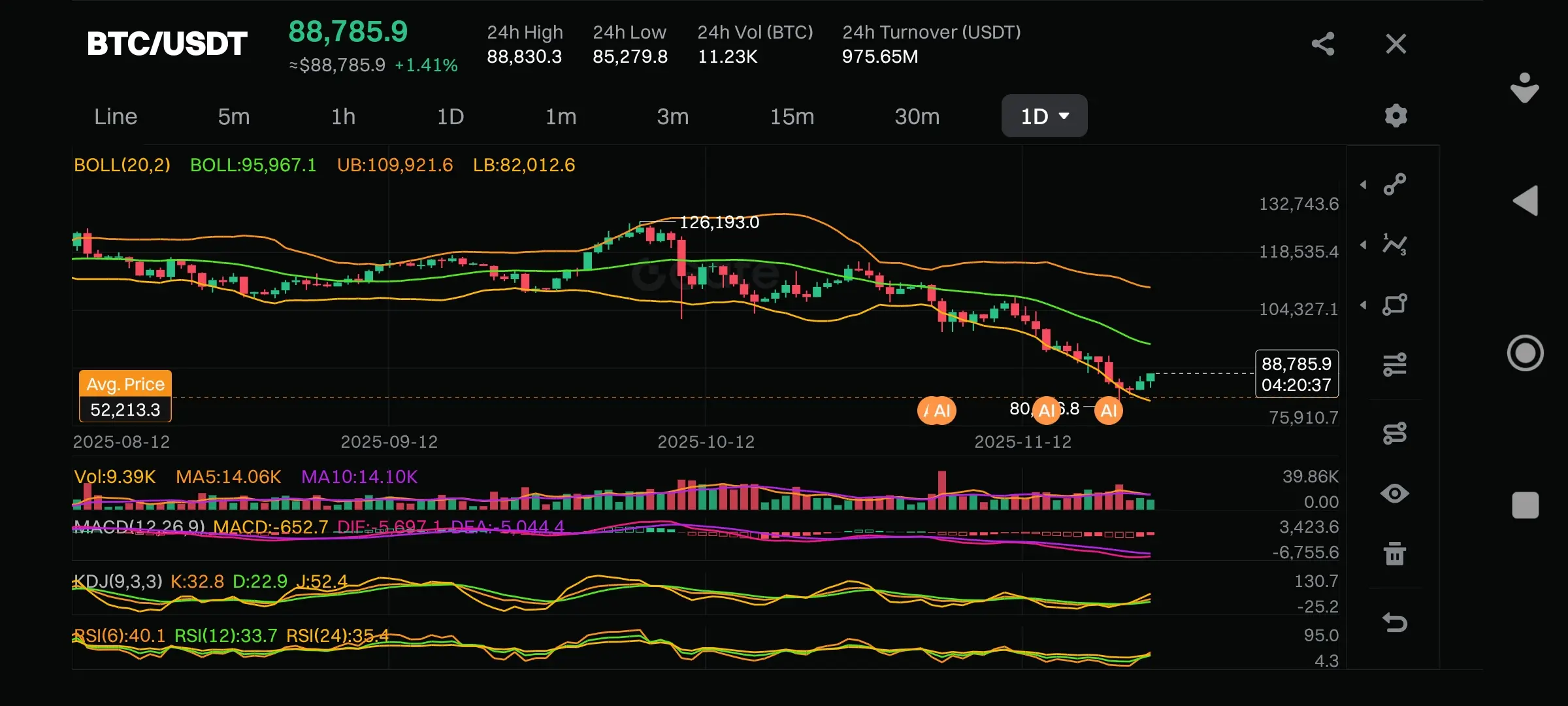Close the BTC/USDT chart view

[1396, 44]
